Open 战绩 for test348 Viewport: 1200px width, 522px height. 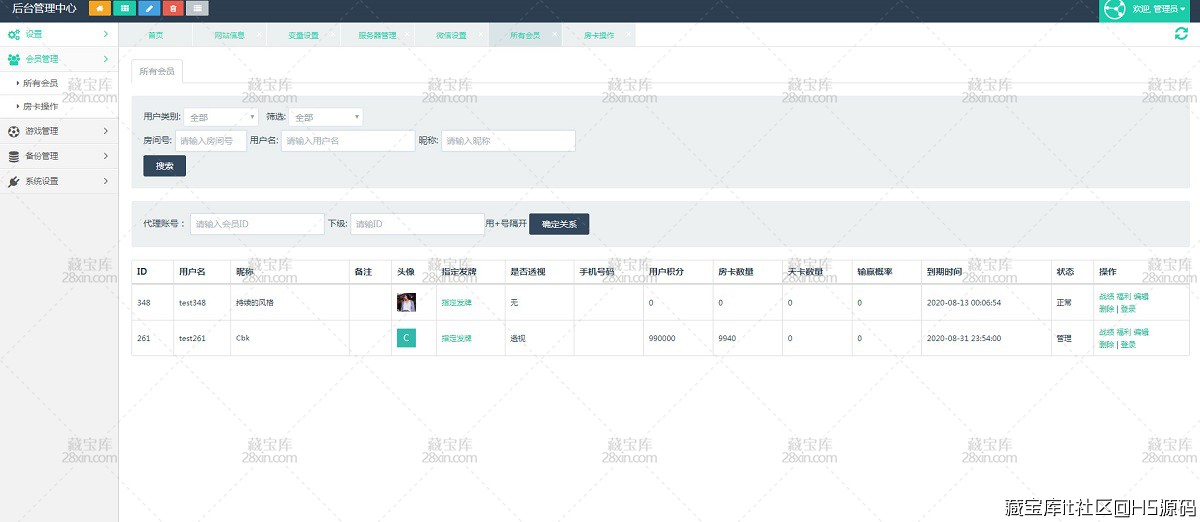tap(1106, 297)
